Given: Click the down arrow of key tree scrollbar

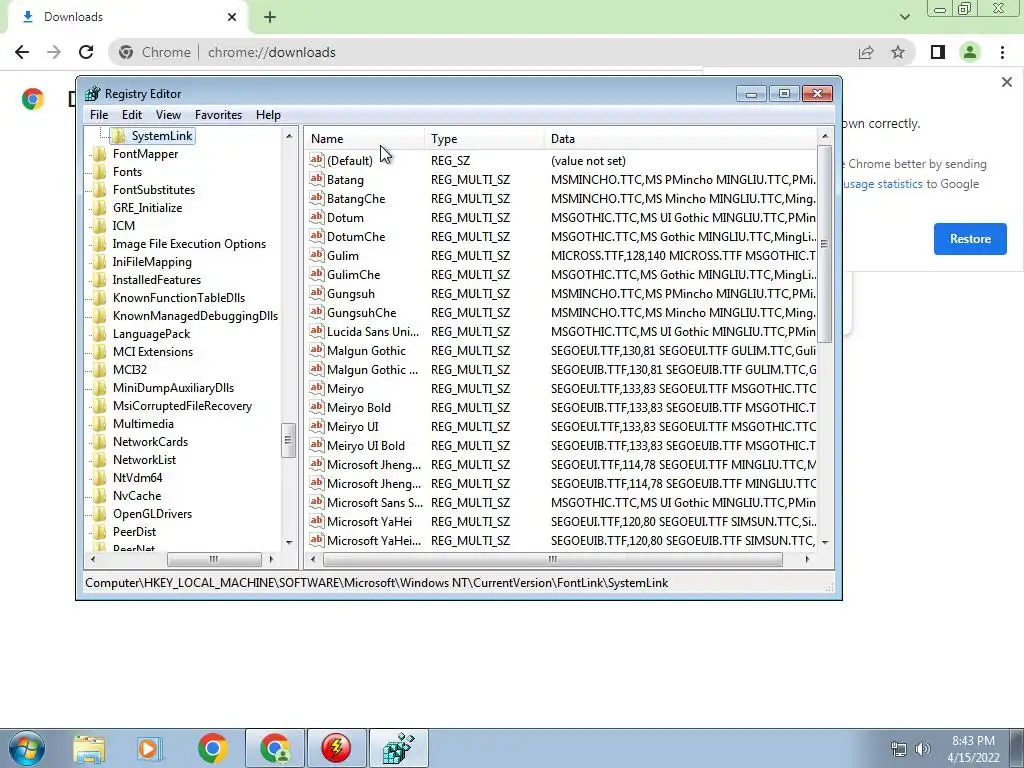Looking at the screenshot, I should 289,543.
